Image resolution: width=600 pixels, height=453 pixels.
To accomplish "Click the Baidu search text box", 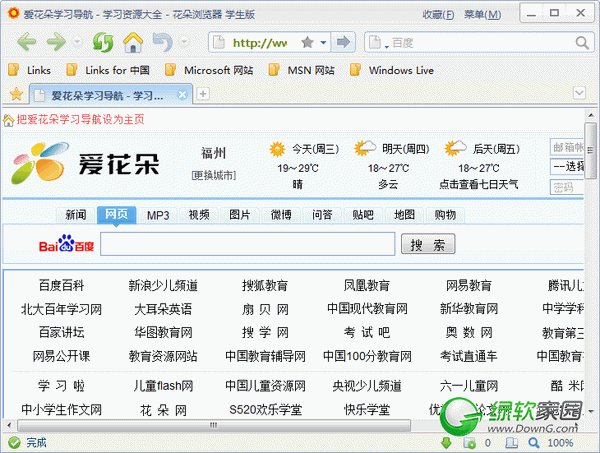I will pyautogui.click(x=248, y=244).
